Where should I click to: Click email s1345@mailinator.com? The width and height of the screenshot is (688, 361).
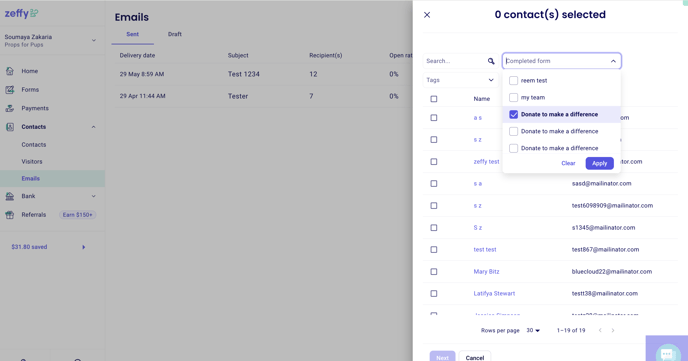tap(603, 228)
